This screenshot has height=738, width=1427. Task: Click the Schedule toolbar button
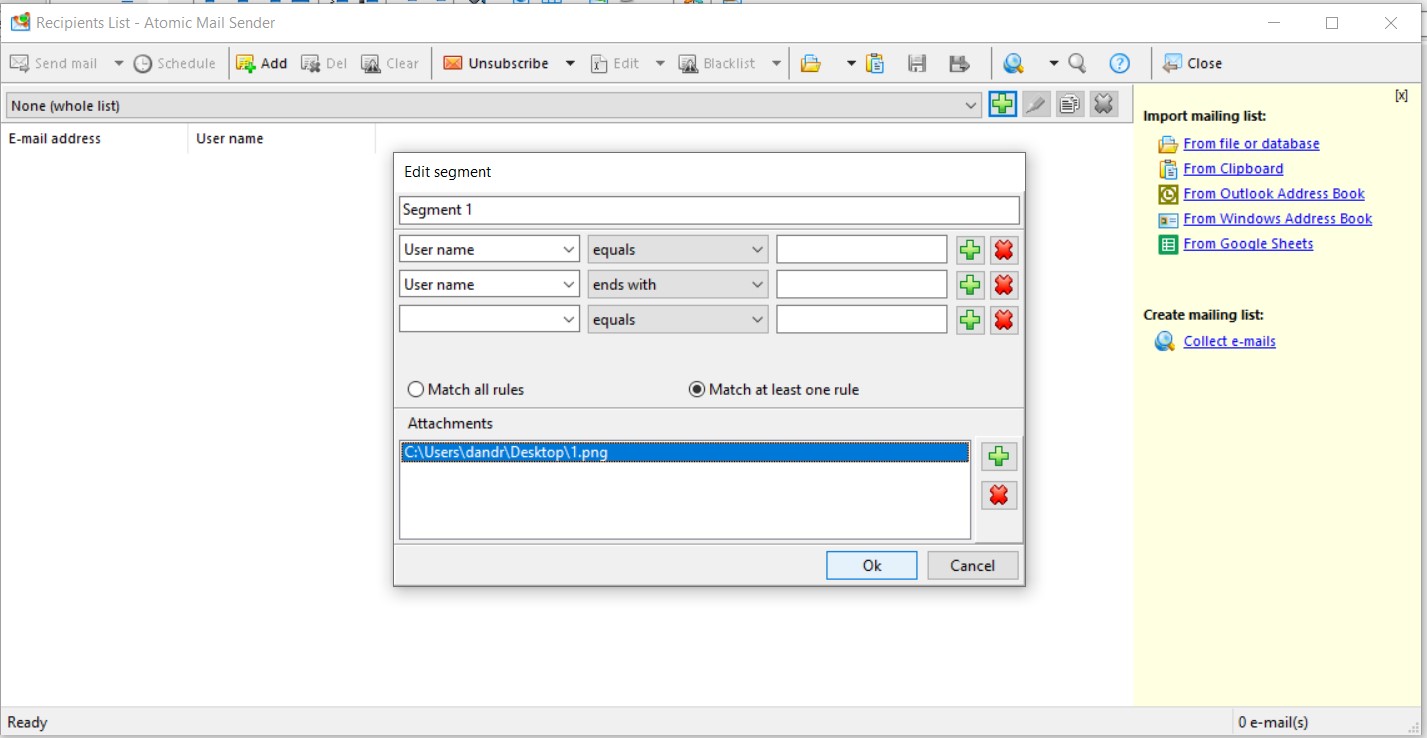pos(175,63)
